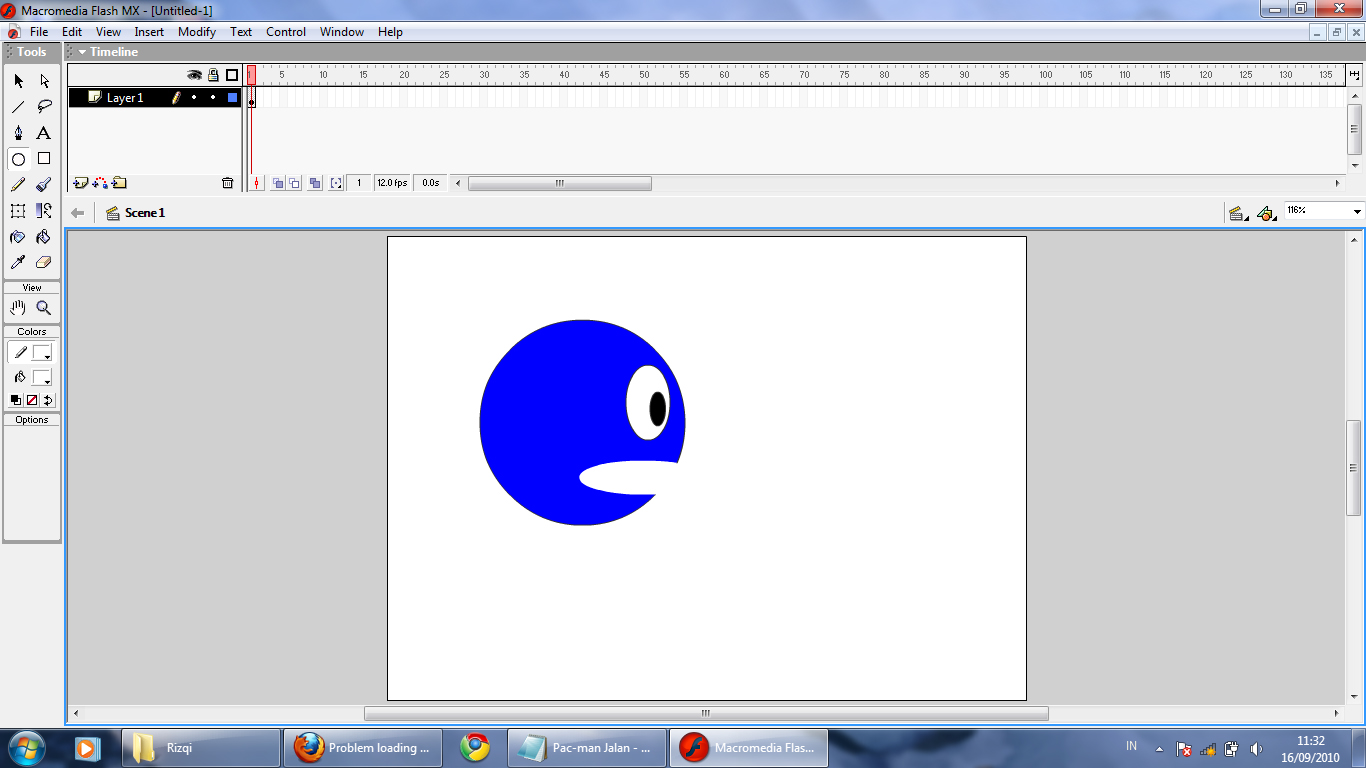This screenshot has height=768, width=1366.
Task: Open the Windows Start menu
Action: point(25,747)
